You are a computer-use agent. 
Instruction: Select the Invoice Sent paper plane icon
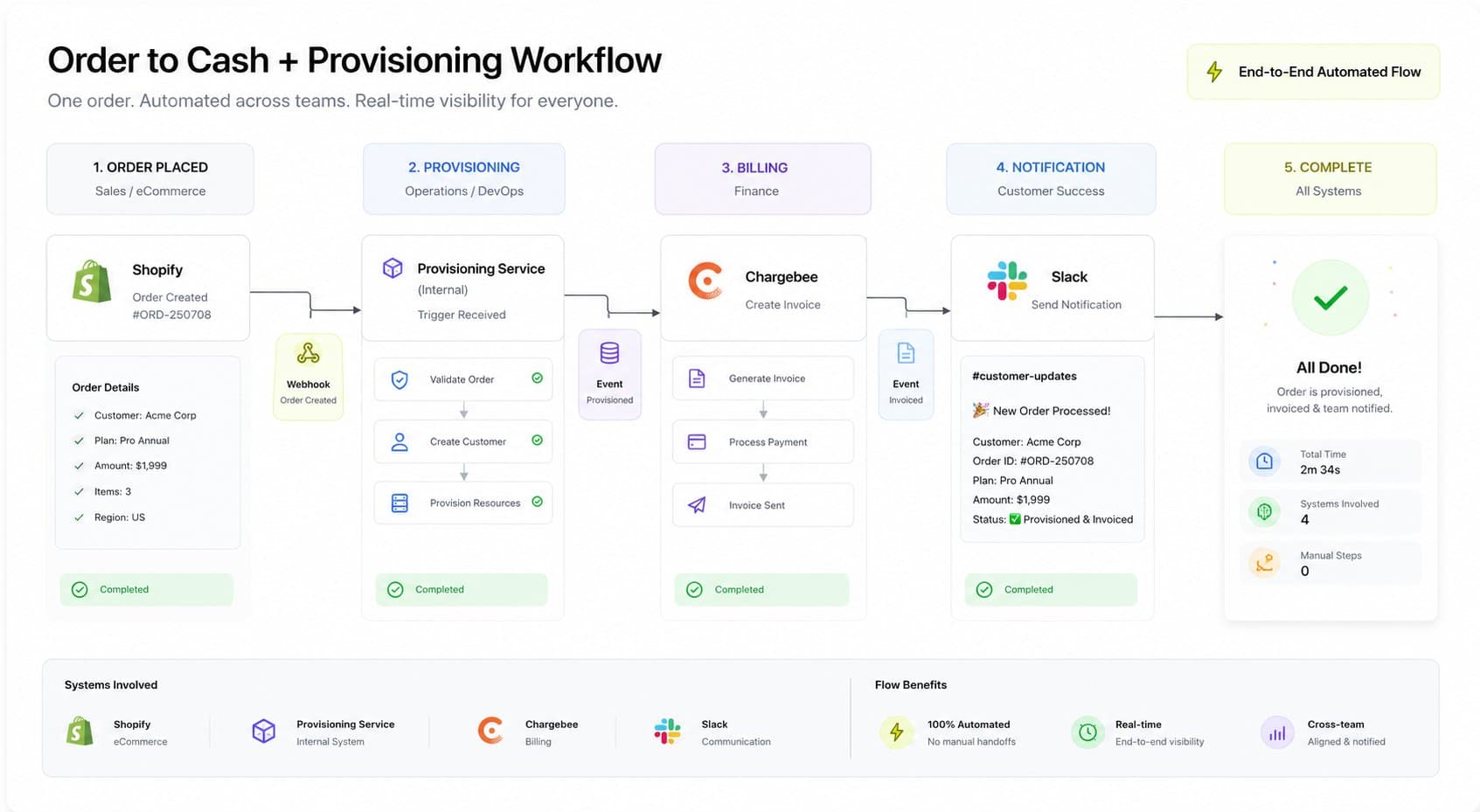[697, 505]
